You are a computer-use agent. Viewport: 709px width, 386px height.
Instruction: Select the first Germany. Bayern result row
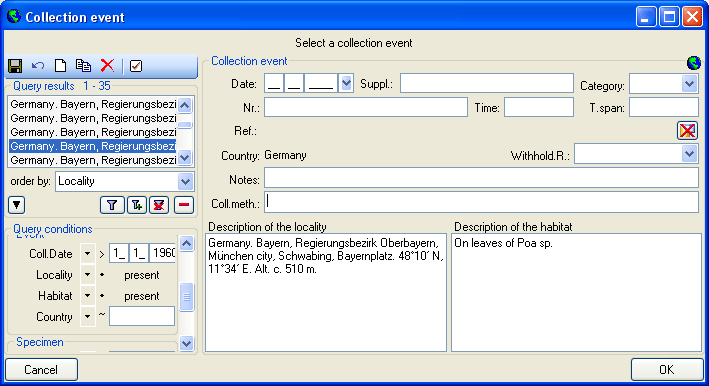93,104
